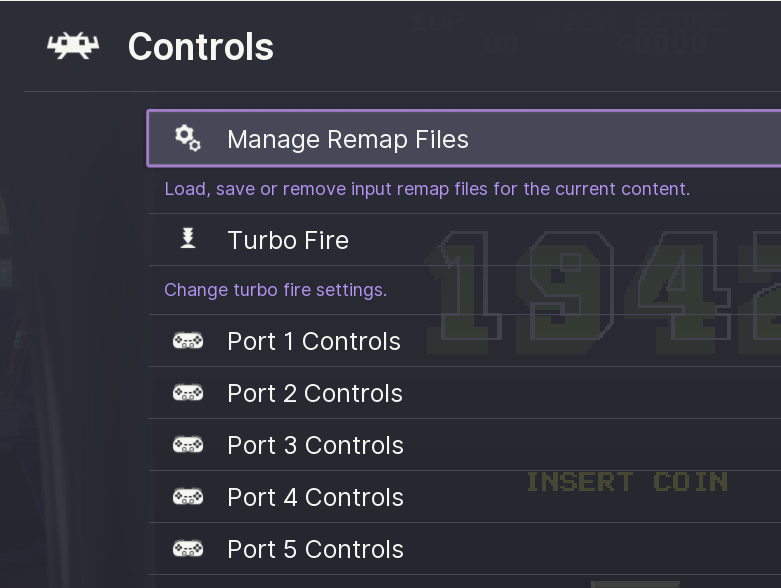The image size is (781, 588).
Task: Open the Turbo Fire settings entry
Action: click(x=288, y=240)
